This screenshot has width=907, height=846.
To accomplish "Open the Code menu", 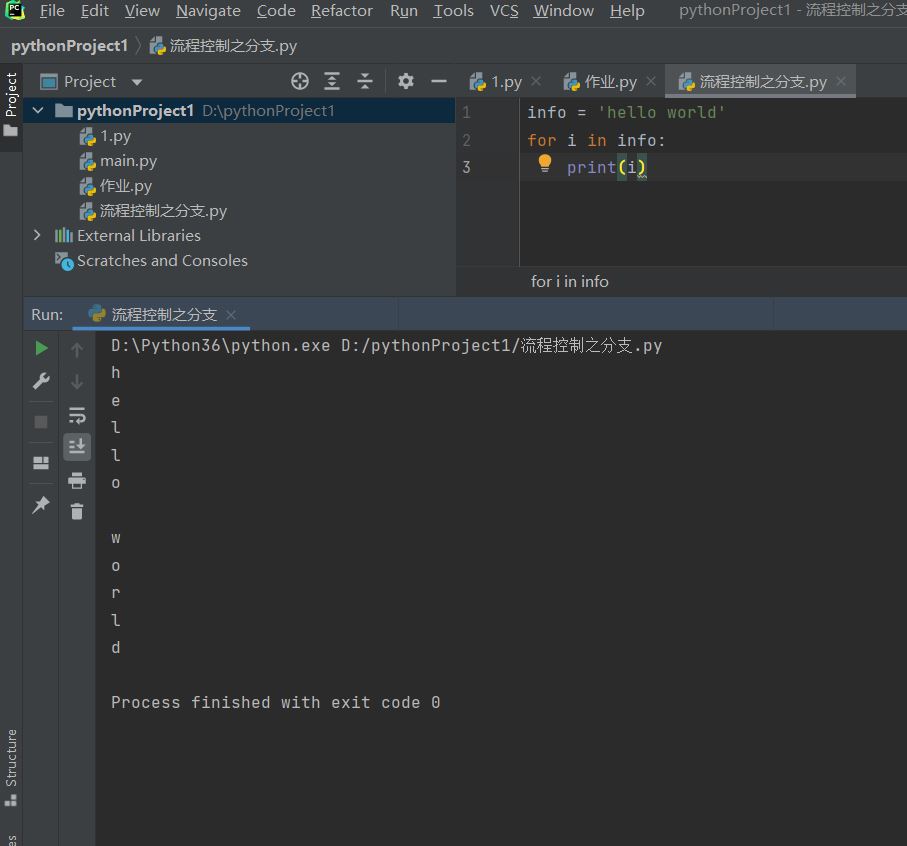I will pos(276,11).
